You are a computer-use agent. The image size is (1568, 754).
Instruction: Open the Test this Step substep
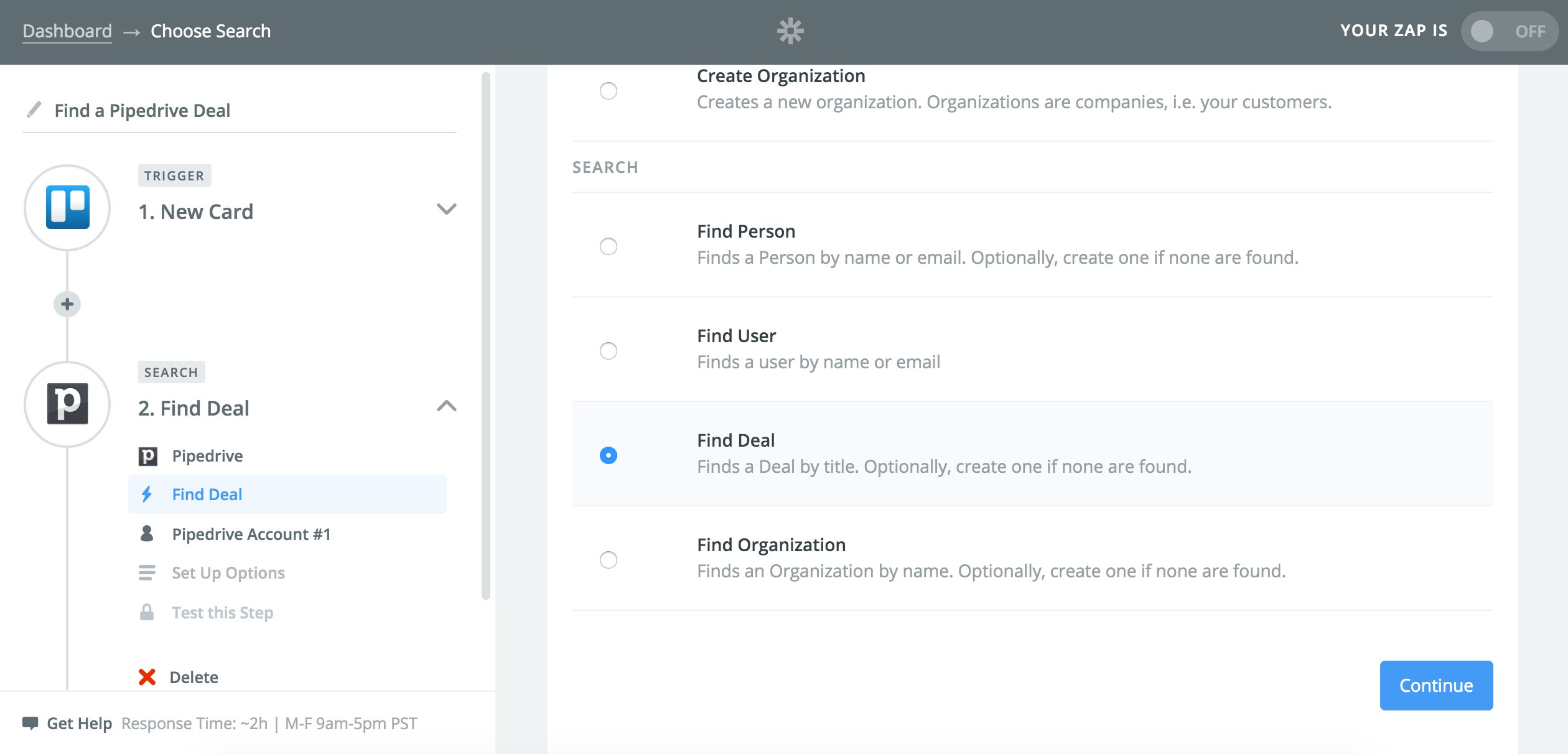[x=287, y=613]
